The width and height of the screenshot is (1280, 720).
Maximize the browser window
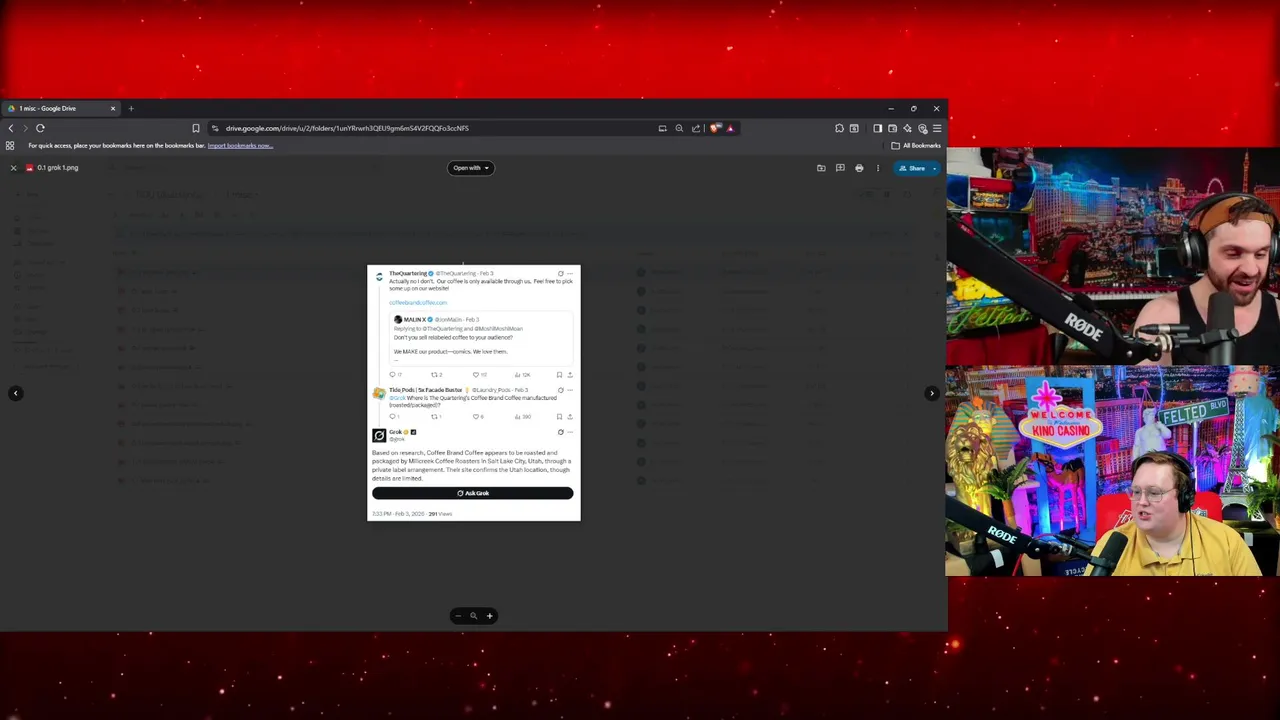(x=913, y=108)
